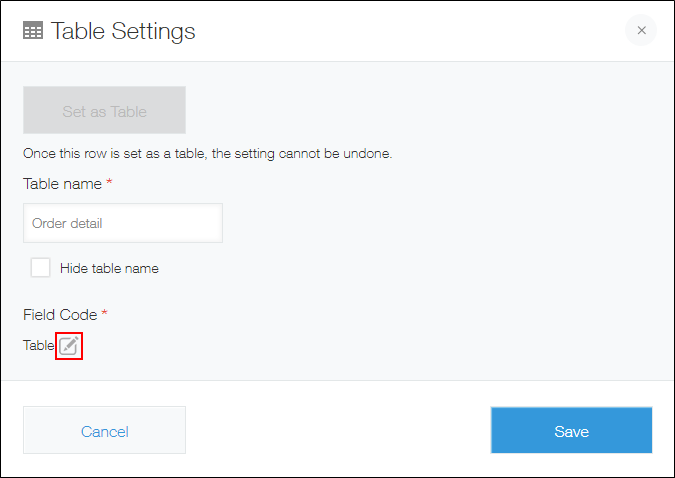
Task: Focus the Table name input field
Action: point(122,223)
